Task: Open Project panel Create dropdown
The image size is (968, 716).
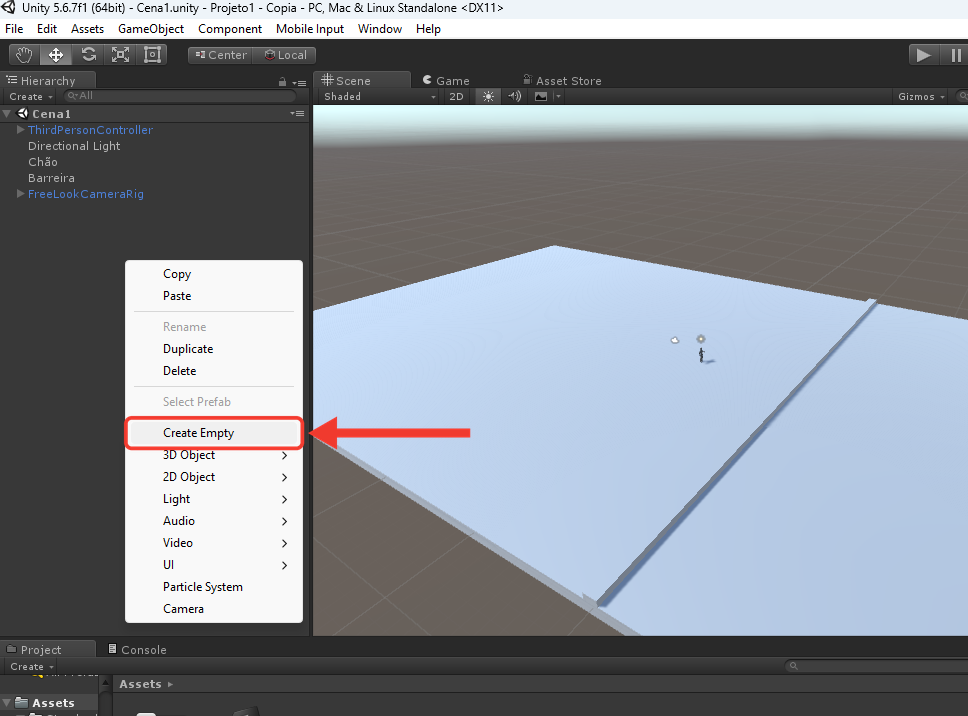Action: [31, 667]
